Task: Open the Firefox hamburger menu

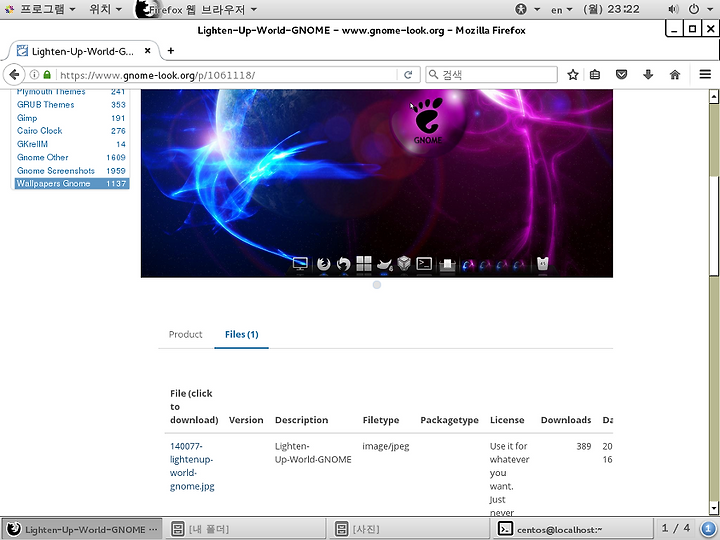Action: point(705,74)
